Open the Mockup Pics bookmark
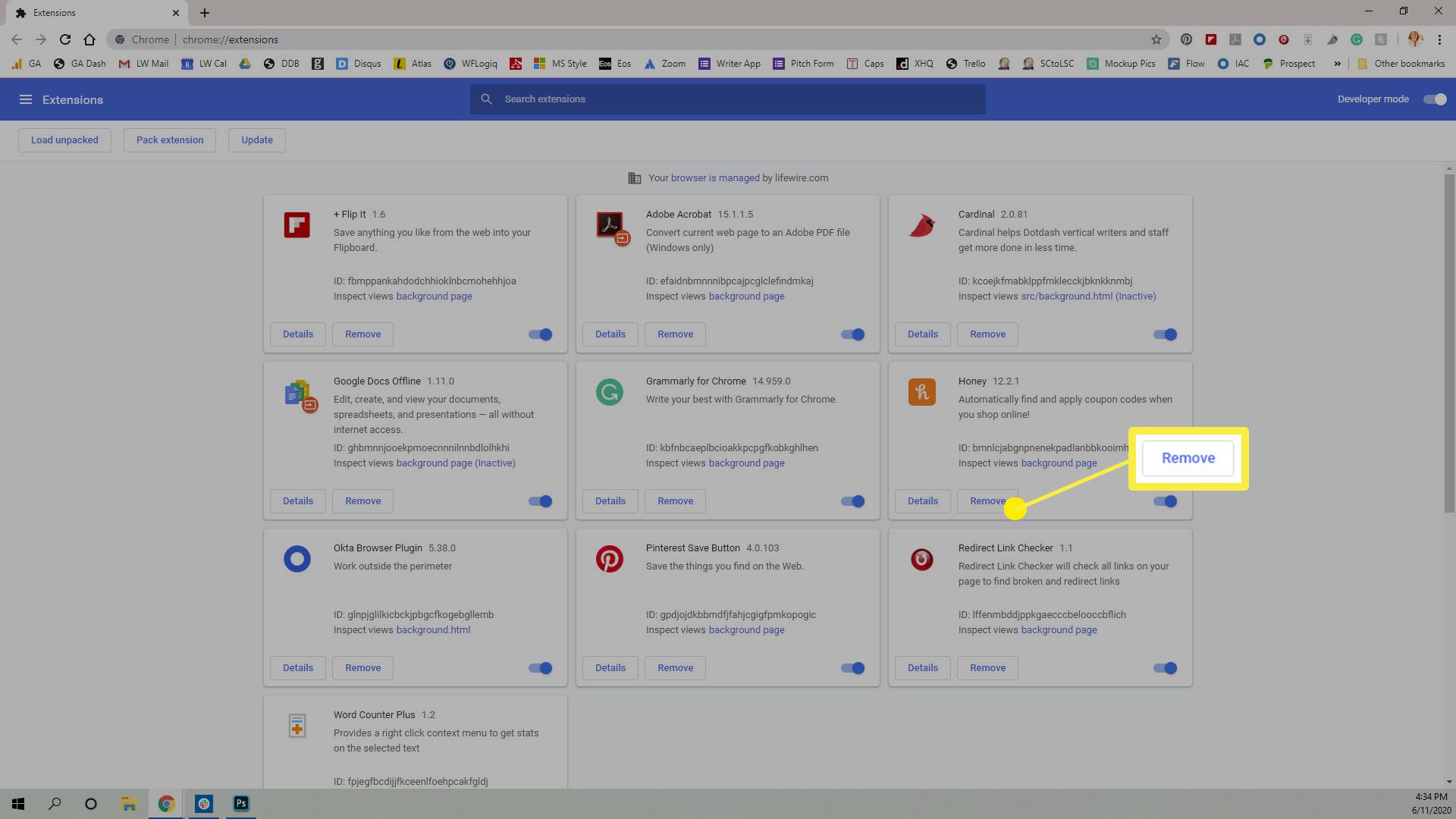 1121,64
